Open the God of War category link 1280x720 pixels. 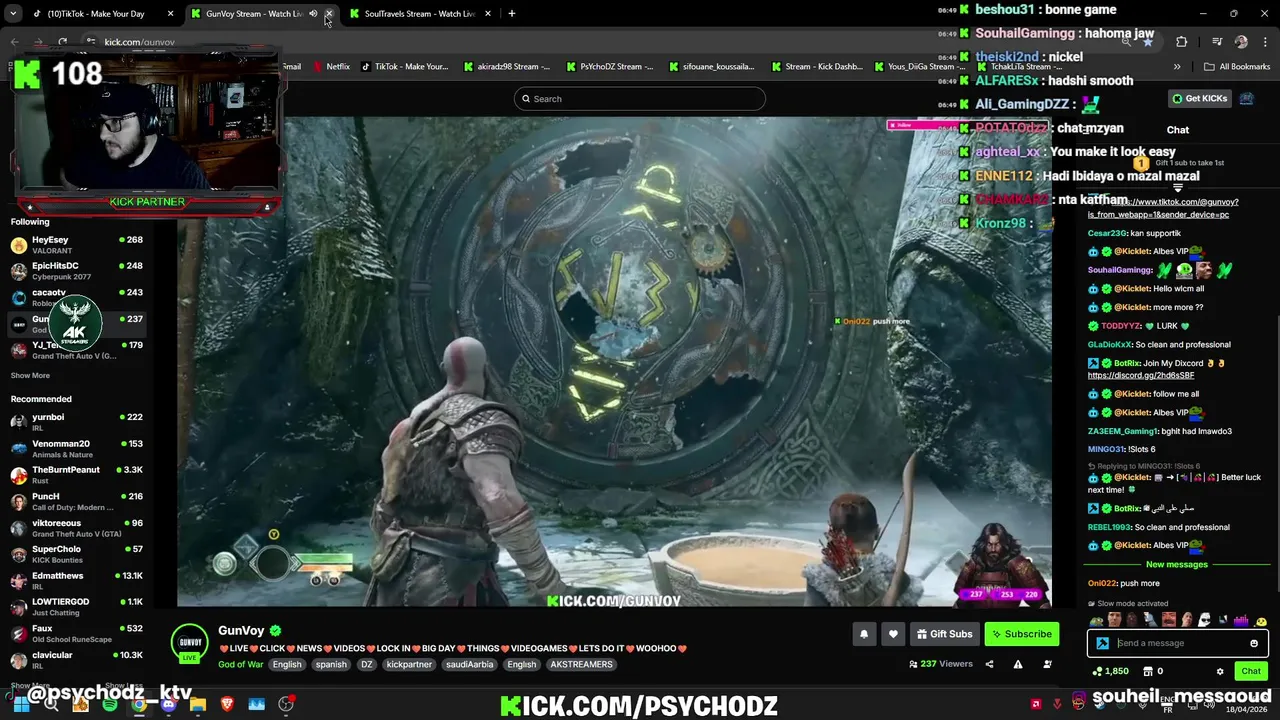[241, 664]
